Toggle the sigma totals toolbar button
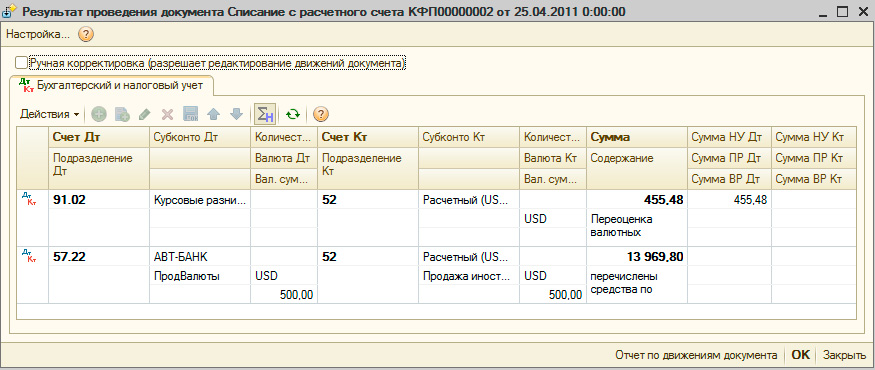This screenshot has height=370, width=875. coord(265,114)
